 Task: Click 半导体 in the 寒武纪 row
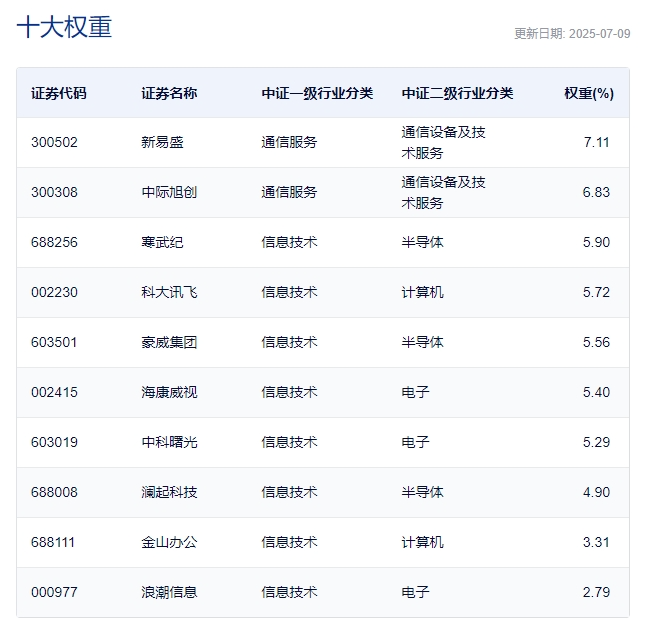tap(422, 242)
